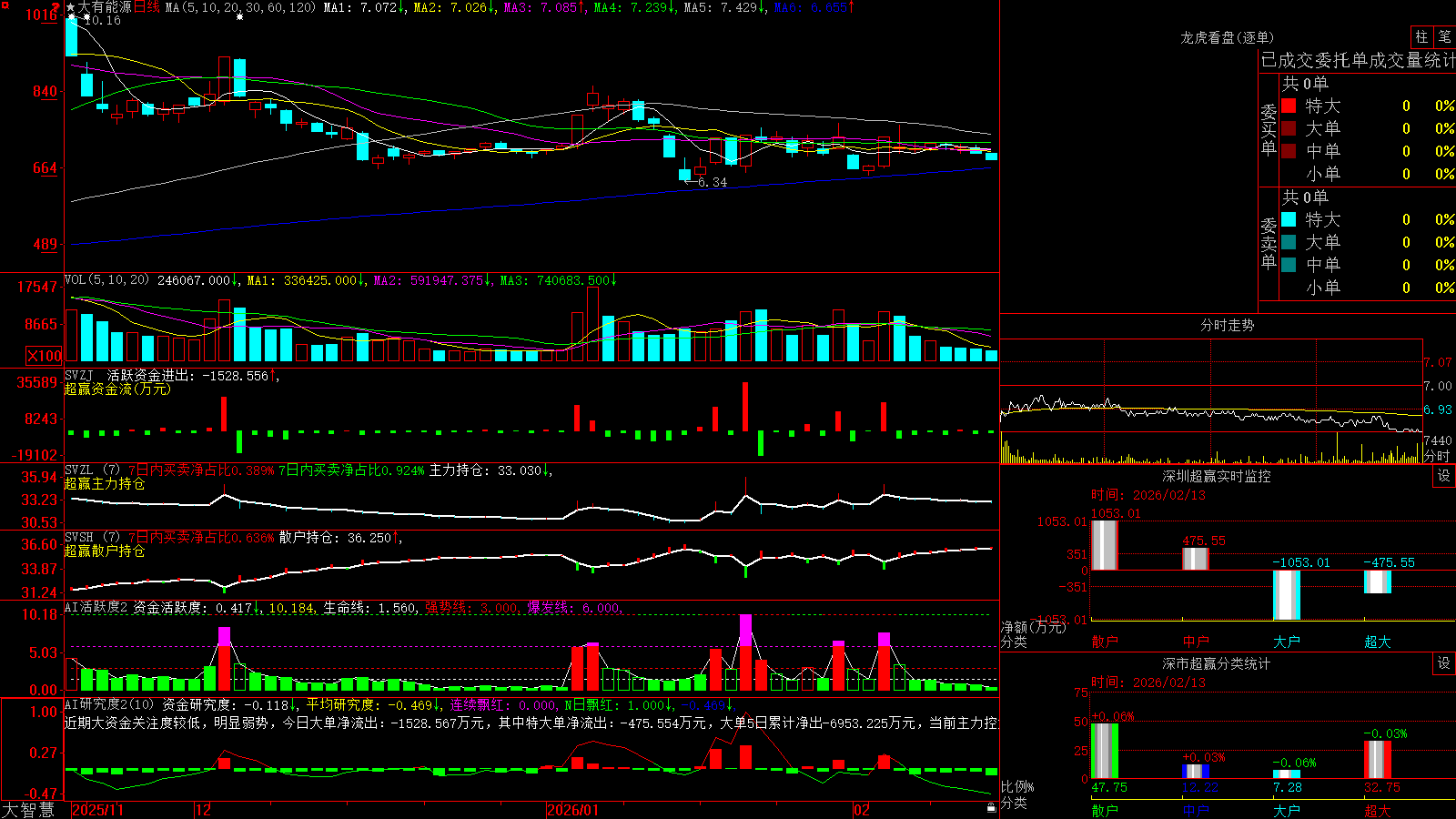The width and height of the screenshot is (1456, 819).
Task: Click the teal 大单 sell order swatch
Action: tap(1289, 242)
